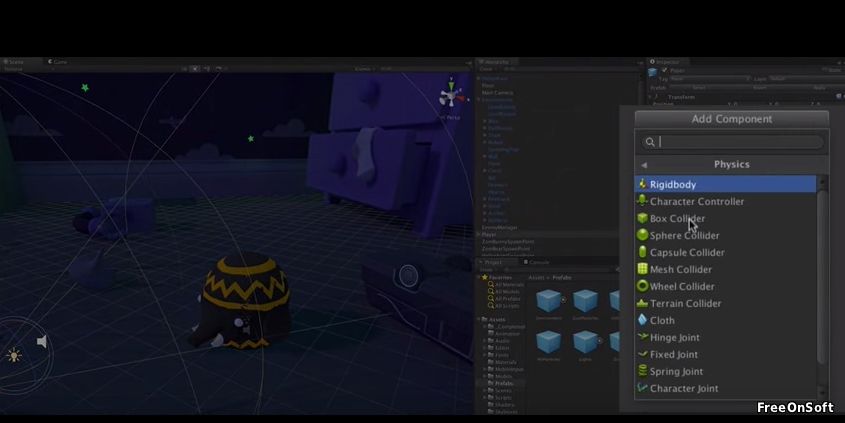Screen dimensions: 845x423
Task: Choose Character Controller from the Physics list
Action: (725, 202)
